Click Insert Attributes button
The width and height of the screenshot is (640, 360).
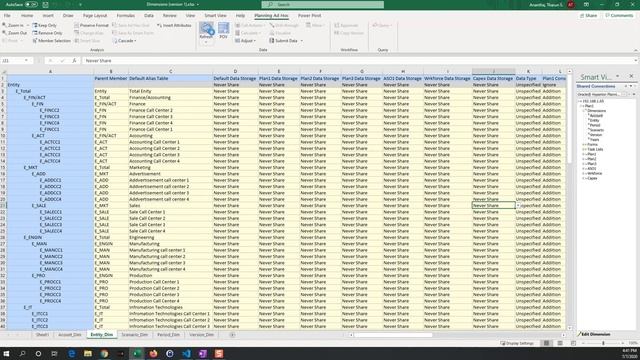(174, 25)
